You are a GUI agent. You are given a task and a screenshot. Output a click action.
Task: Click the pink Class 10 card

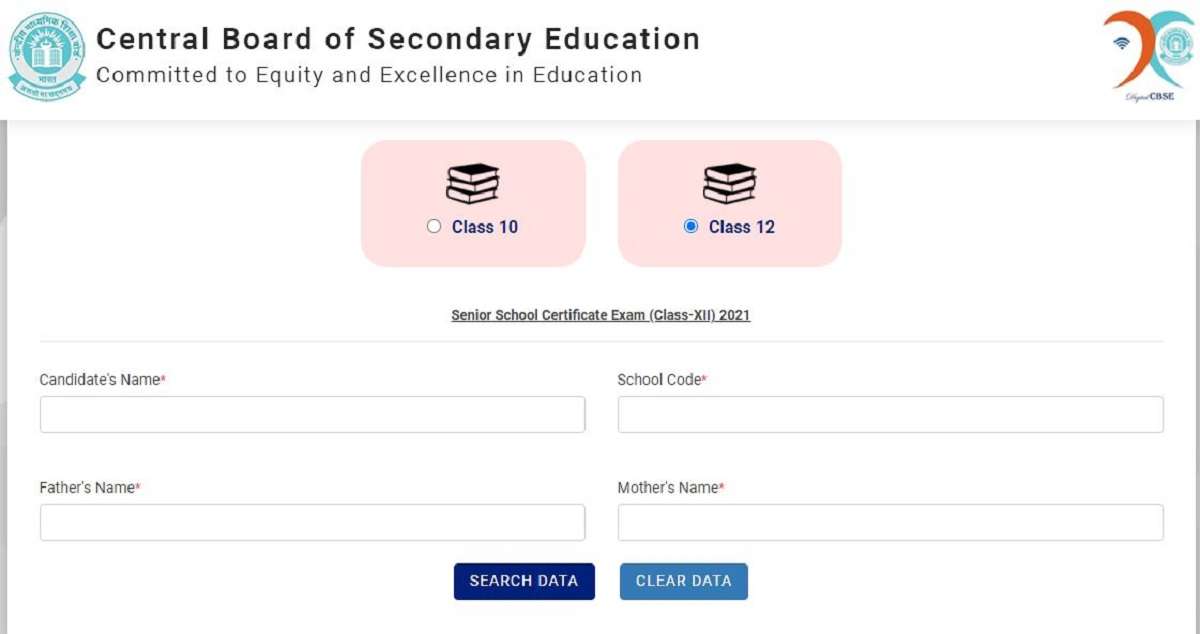(x=473, y=203)
